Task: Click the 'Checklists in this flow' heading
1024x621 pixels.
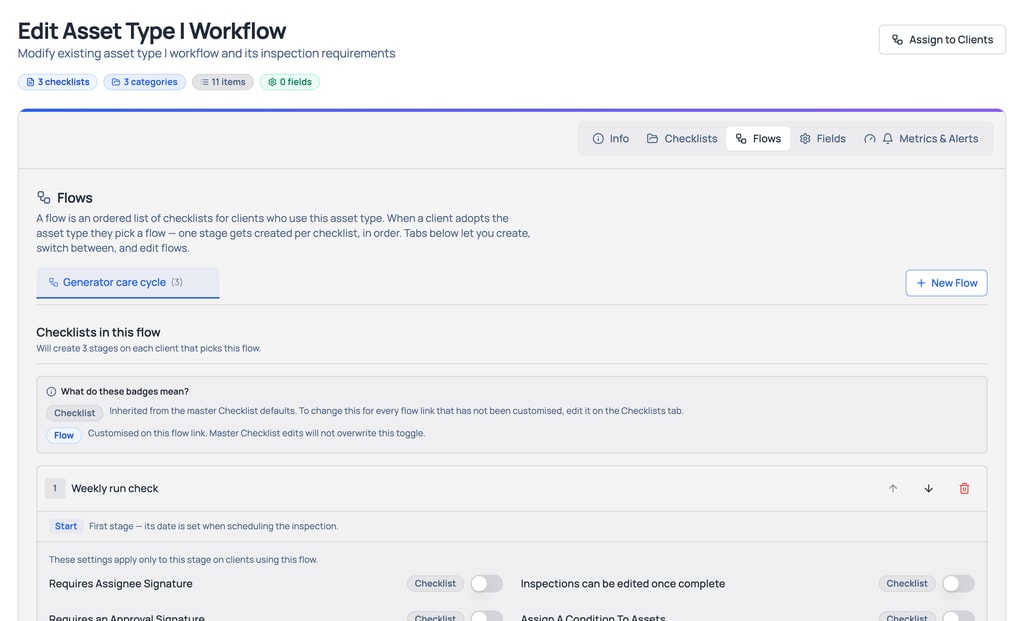Action: click(x=98, y=332)
